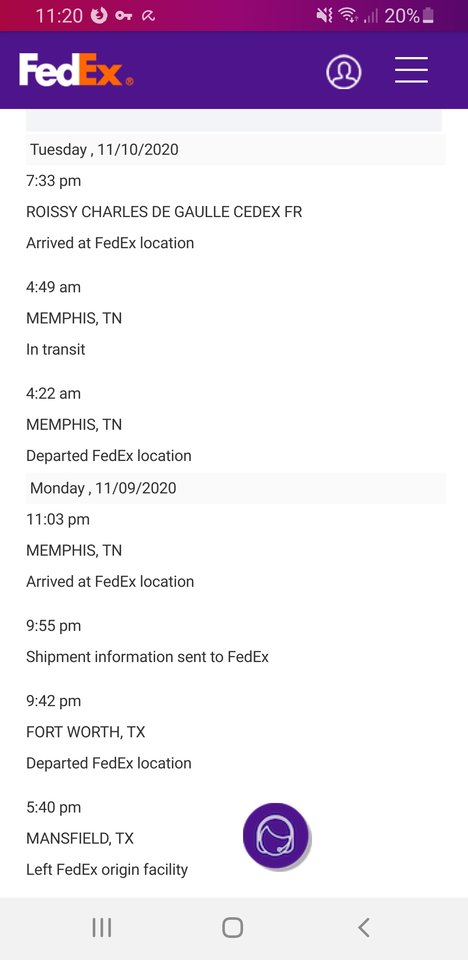Tap the MANSFIELD, TX location

[x=80, y=838]
